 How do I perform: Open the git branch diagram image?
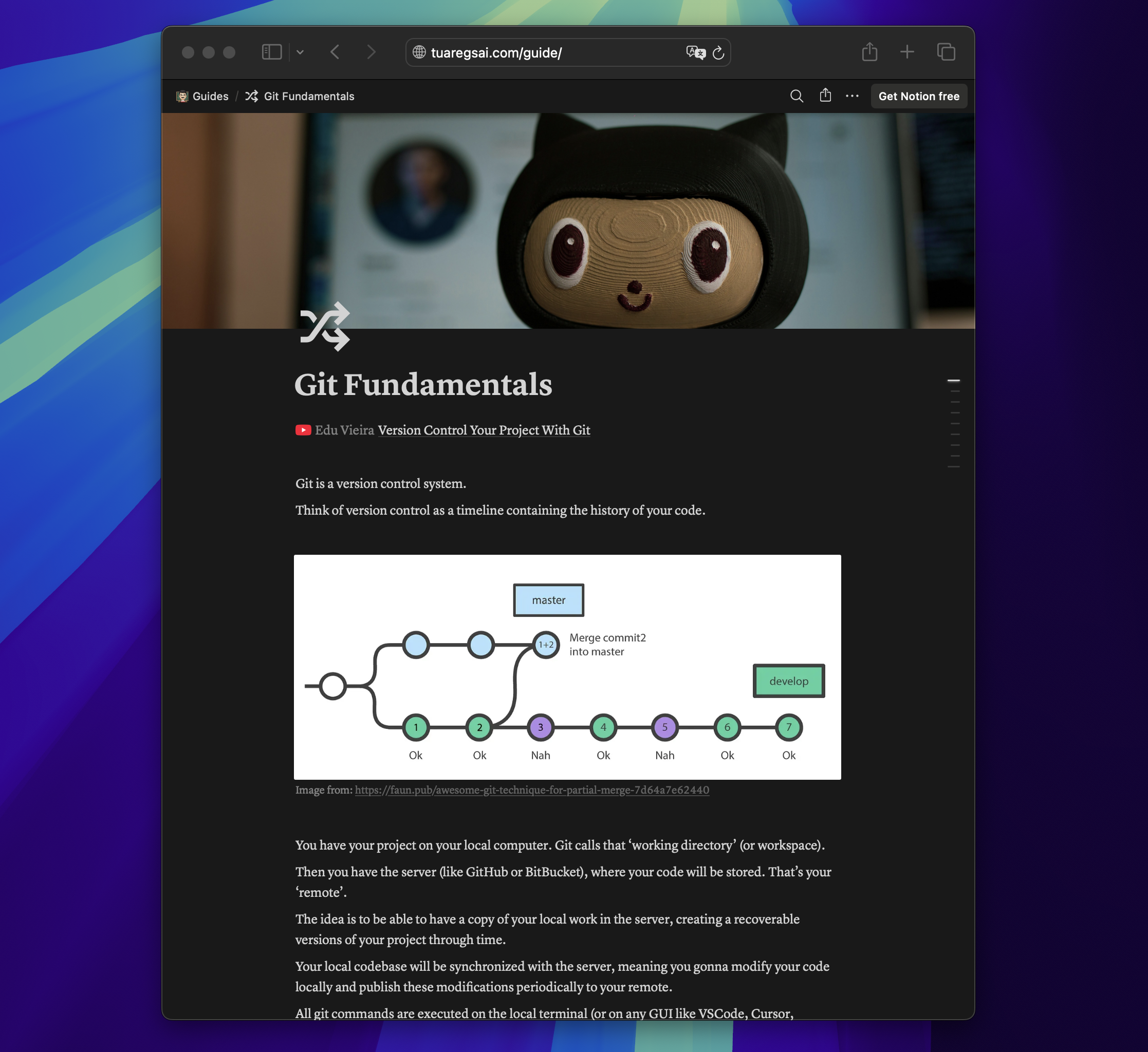point(567,667)
